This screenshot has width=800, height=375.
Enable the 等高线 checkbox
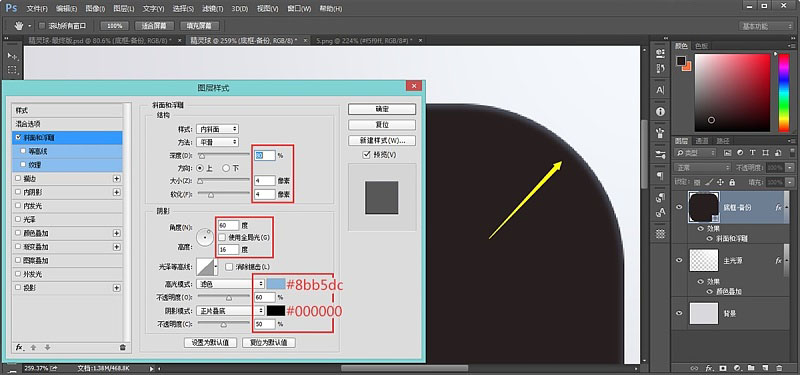23,151
